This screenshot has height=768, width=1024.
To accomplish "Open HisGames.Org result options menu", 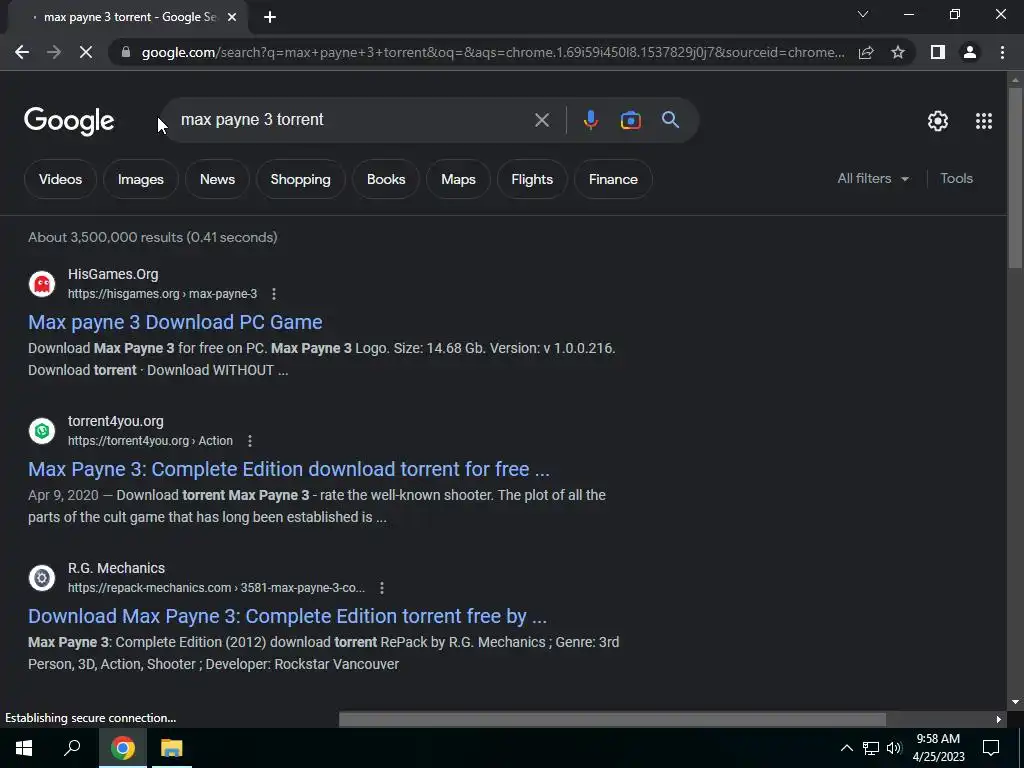I will [x=274, y=294].
